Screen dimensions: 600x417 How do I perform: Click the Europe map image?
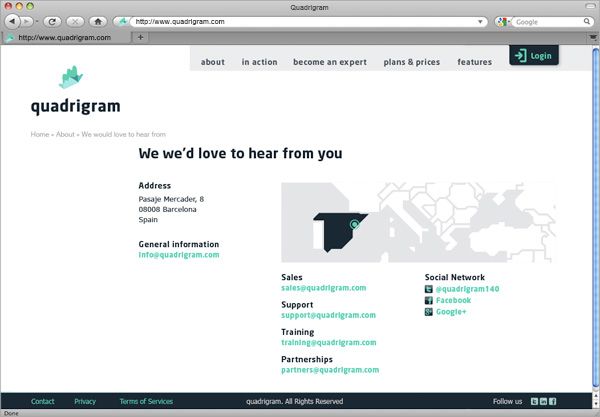pyautogui.click(x=418, y=222)
